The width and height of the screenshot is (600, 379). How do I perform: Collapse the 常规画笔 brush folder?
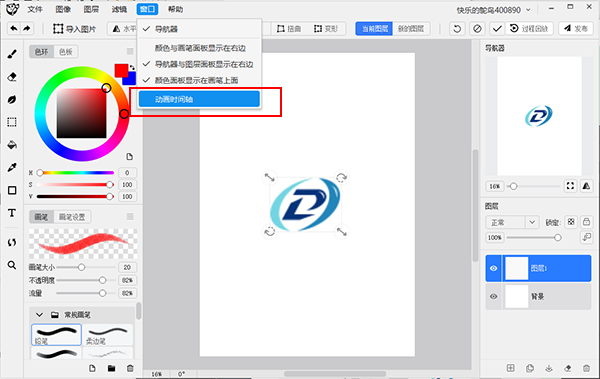click(x=39, y=315)
